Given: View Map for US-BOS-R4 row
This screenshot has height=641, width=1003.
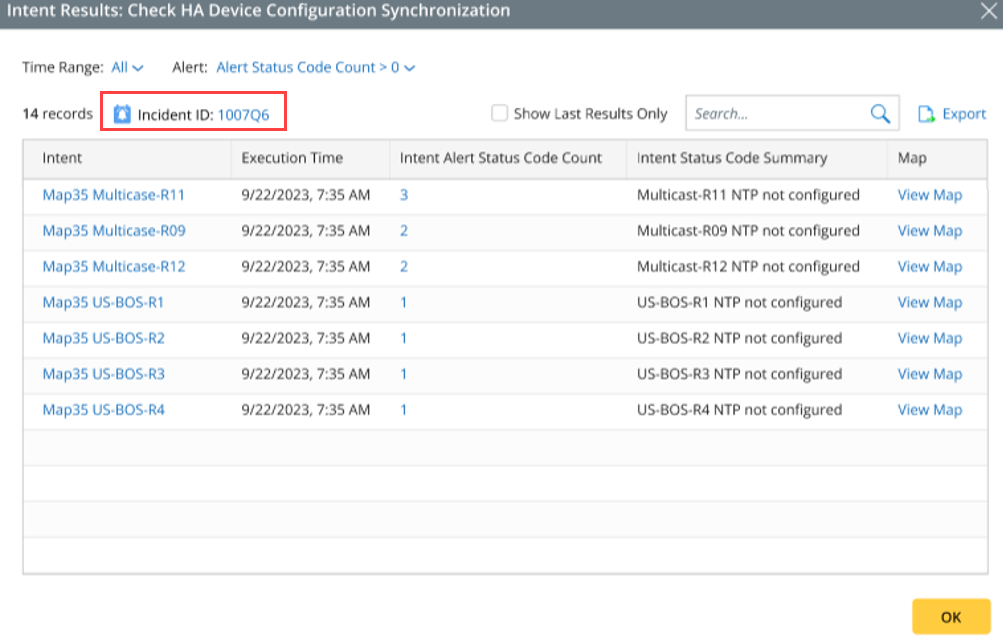Looking at the screenshot, I should tap(929, 410).
